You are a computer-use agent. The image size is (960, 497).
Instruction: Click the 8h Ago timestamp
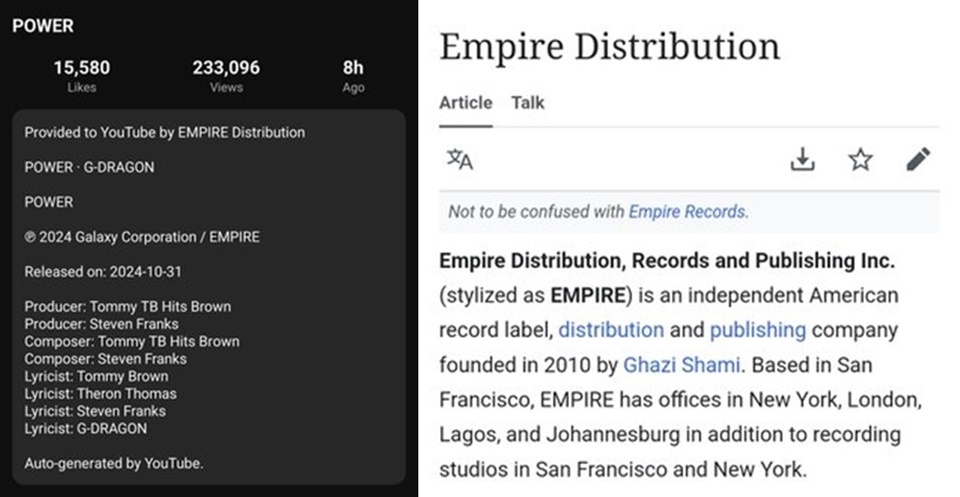pyautogui.click(x=353, y=75)
